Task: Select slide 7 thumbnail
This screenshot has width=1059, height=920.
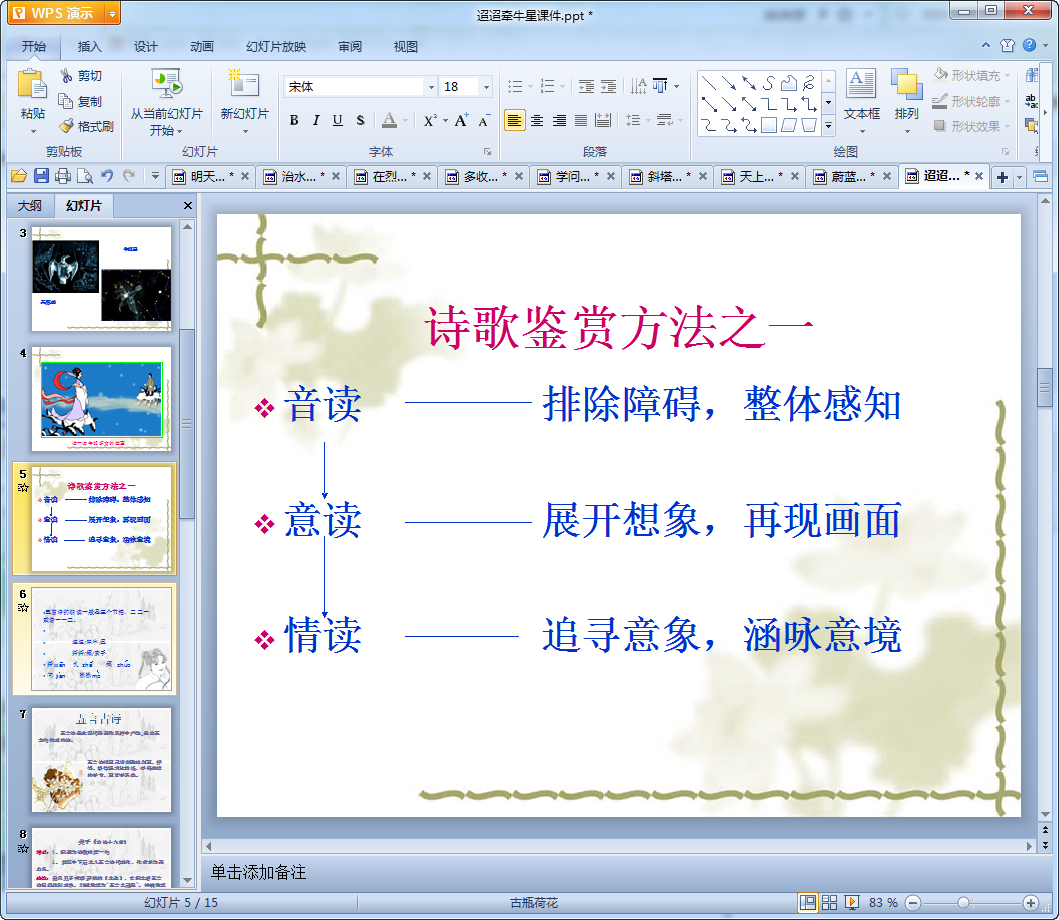Action: [x=101, y=760]
